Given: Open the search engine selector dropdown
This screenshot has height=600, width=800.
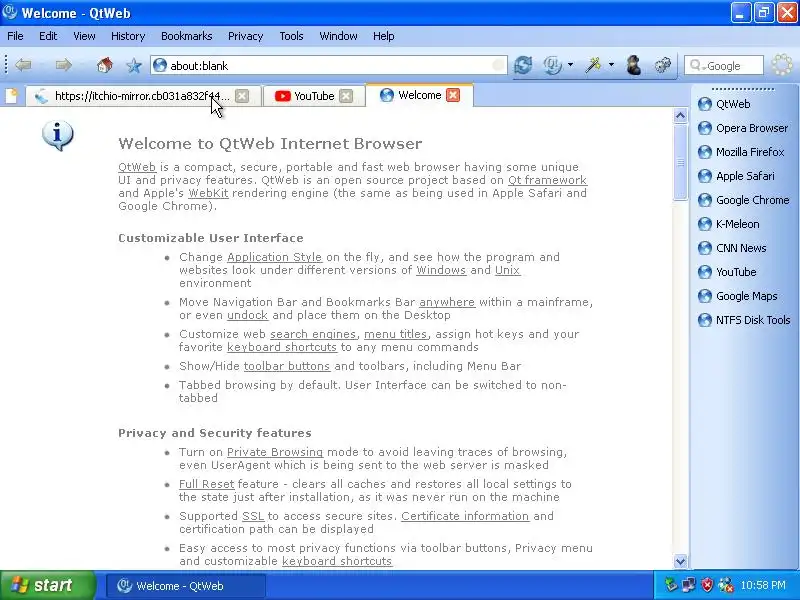Looking at the screenshot, I should click(x=697, y=65).
